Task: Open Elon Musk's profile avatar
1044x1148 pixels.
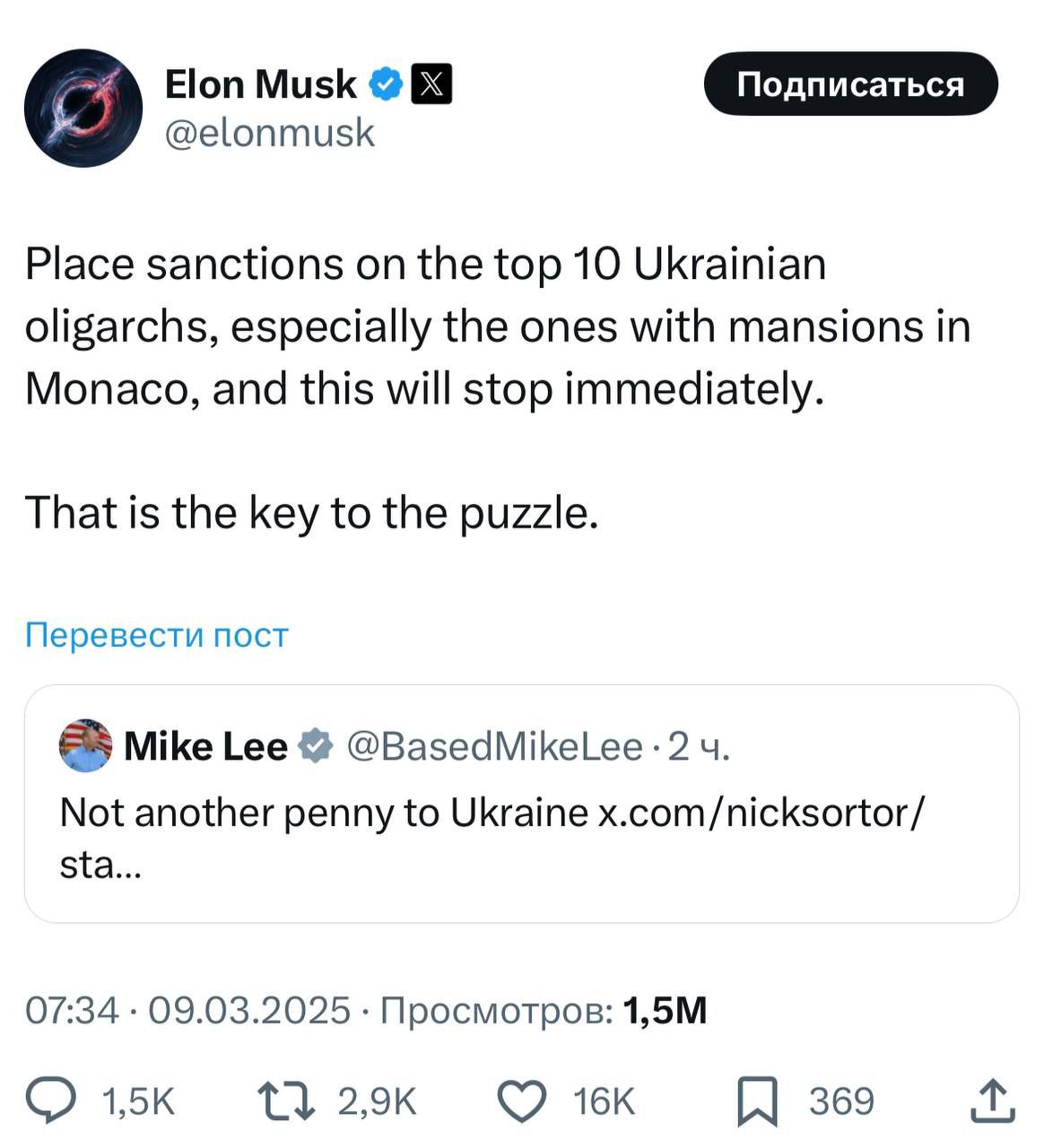Action: pyautogui.click(x=83, y=108)
